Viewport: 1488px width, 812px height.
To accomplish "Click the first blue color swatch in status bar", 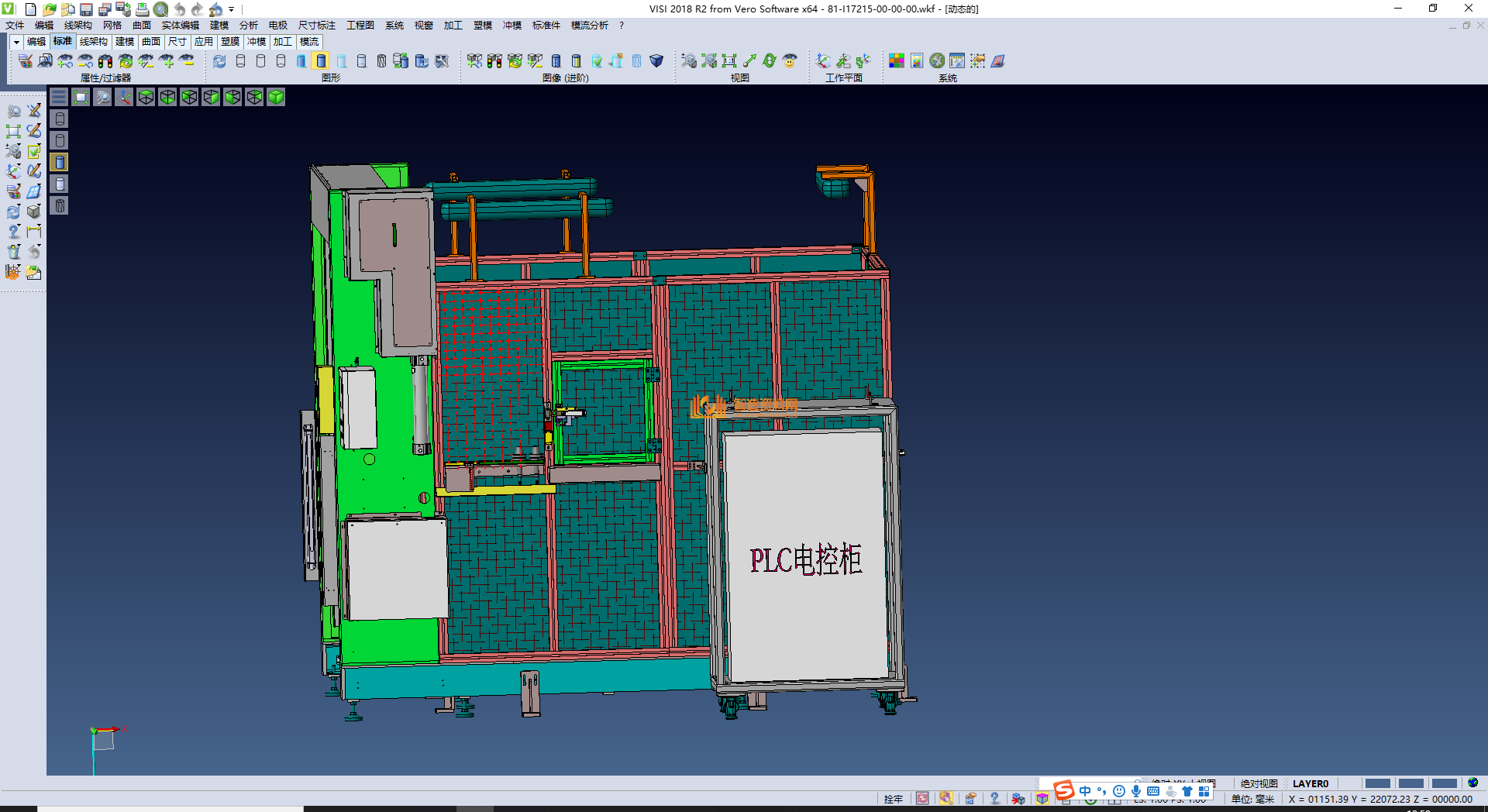I will tap(1377, 783).
